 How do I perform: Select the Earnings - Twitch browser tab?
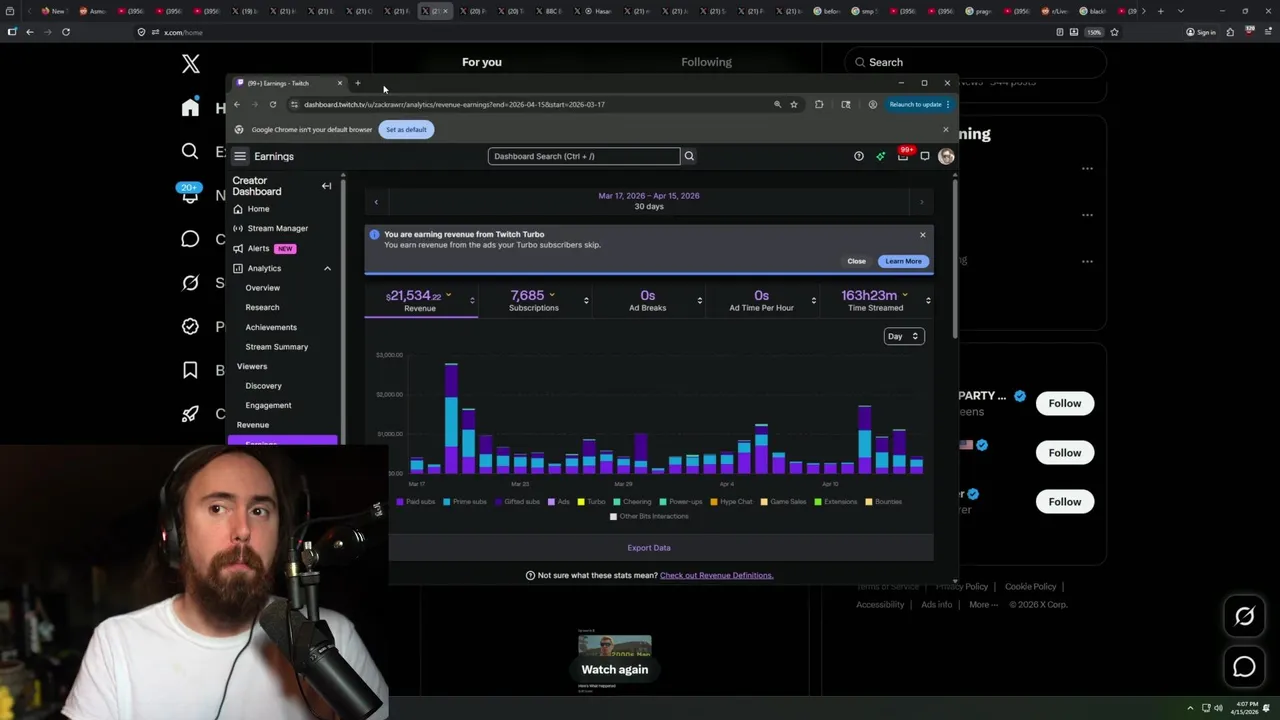[289, 83]
